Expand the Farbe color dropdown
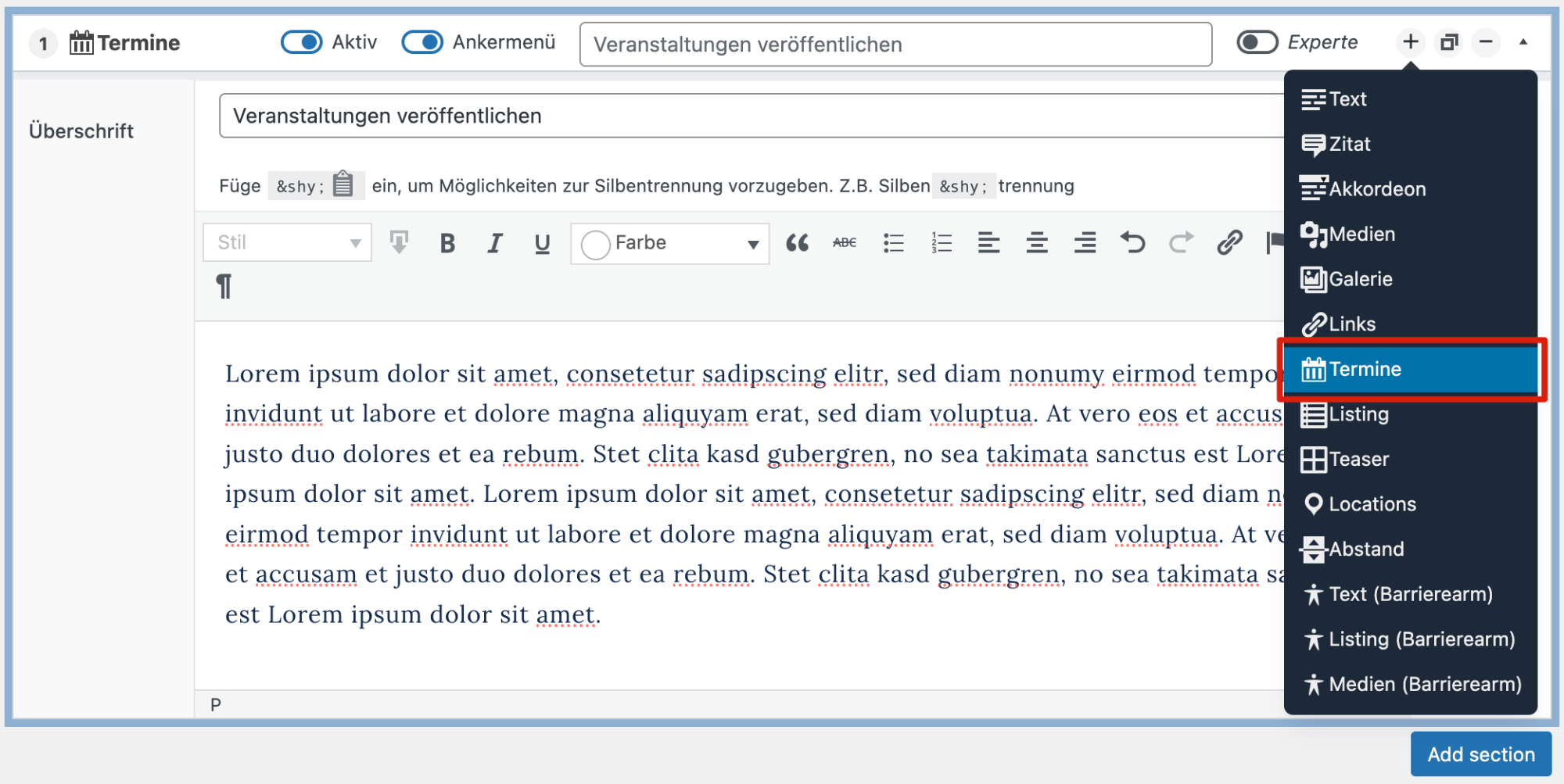 point(752,244)
